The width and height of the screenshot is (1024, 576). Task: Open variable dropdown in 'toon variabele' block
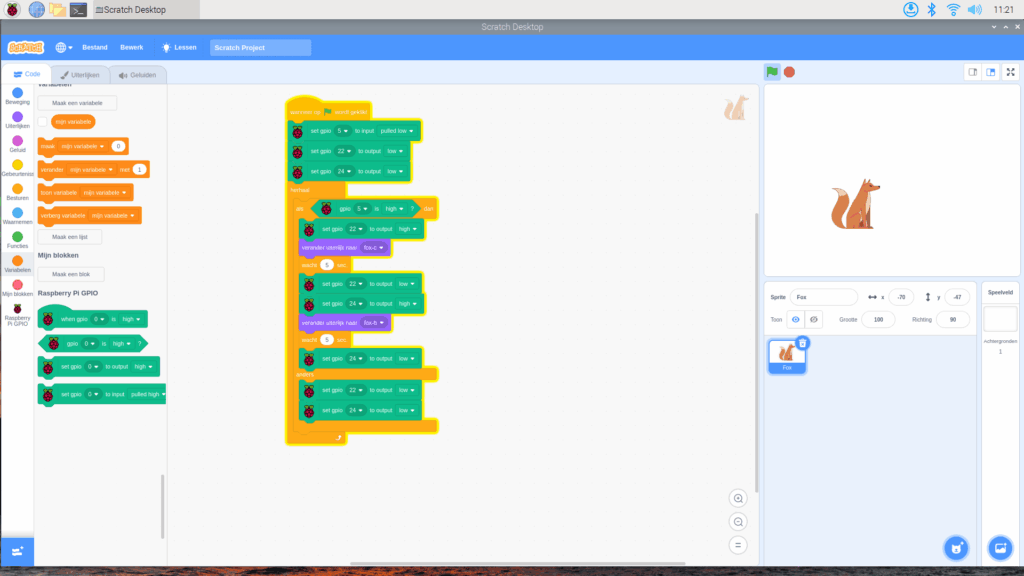coord(103,192)
